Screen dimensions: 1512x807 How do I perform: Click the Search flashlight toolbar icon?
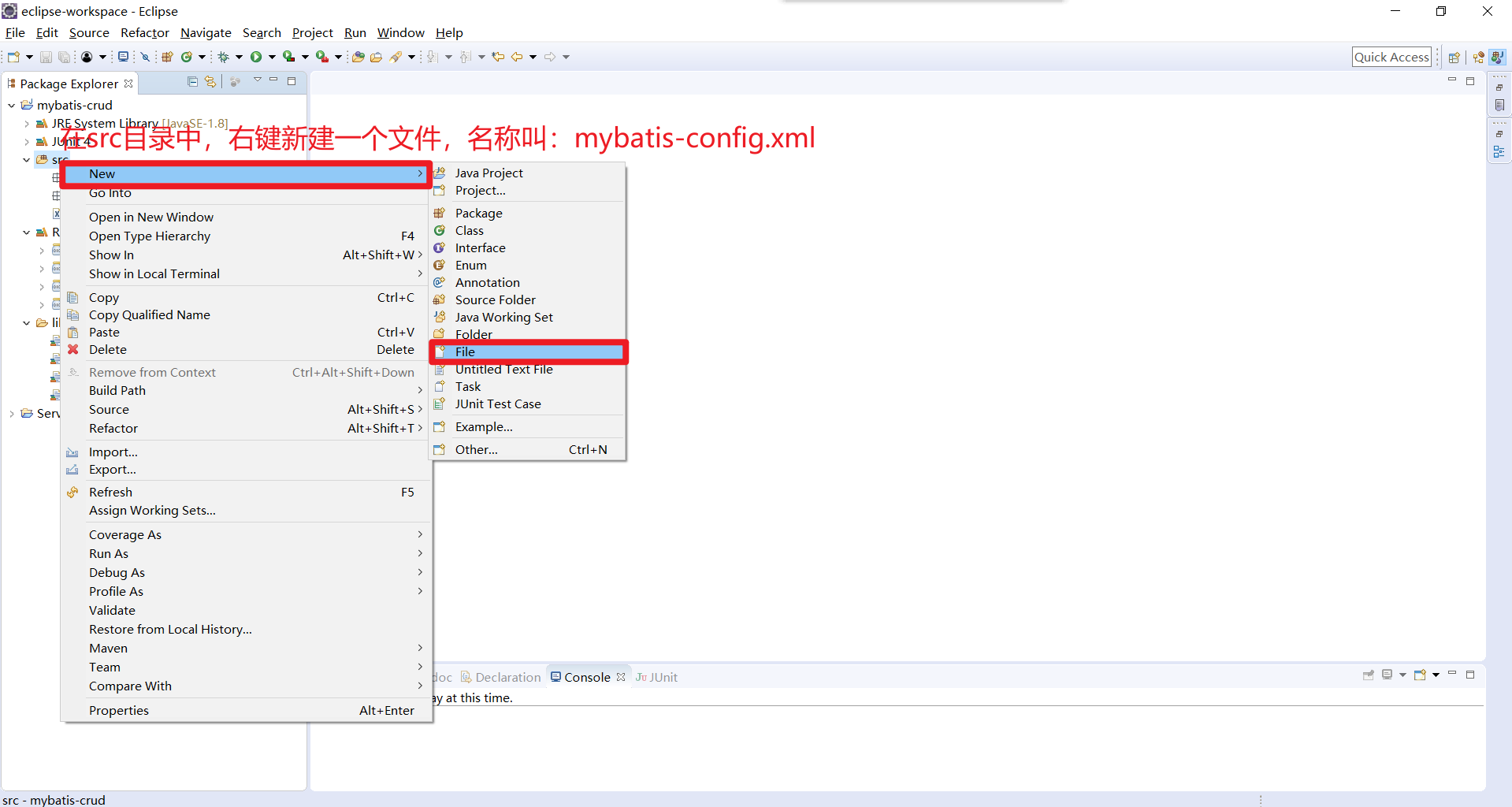click(396, 57)
